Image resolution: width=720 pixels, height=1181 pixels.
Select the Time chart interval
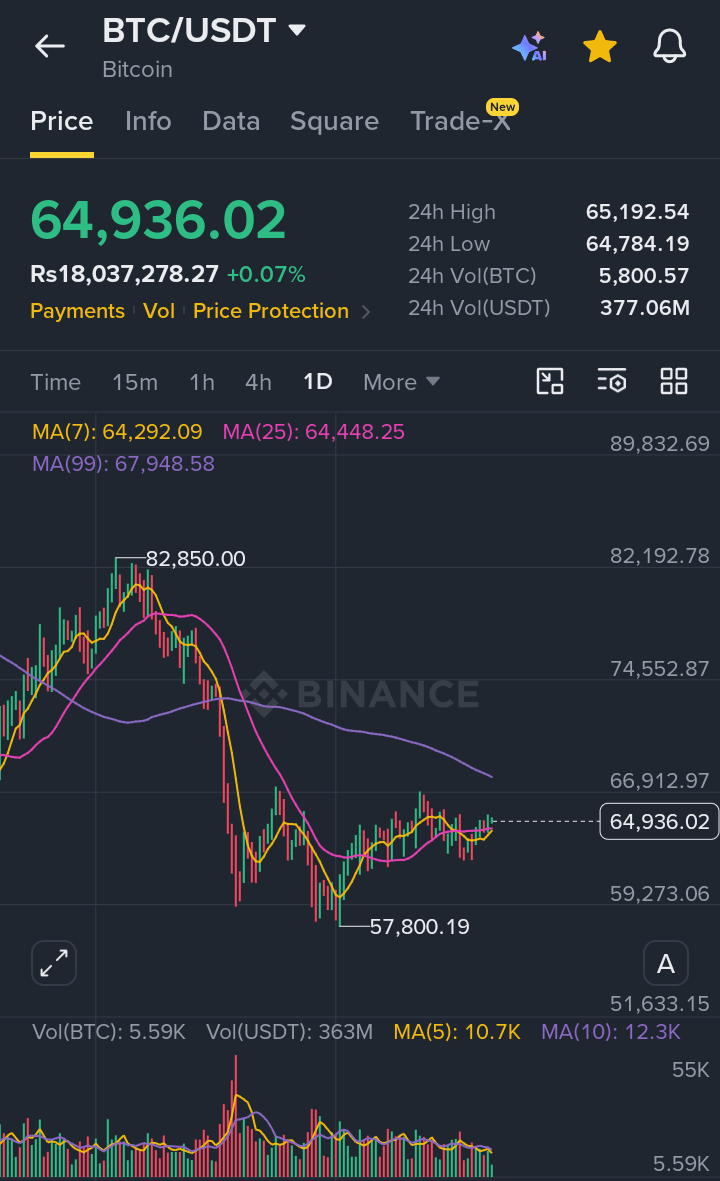click(56, 382)
